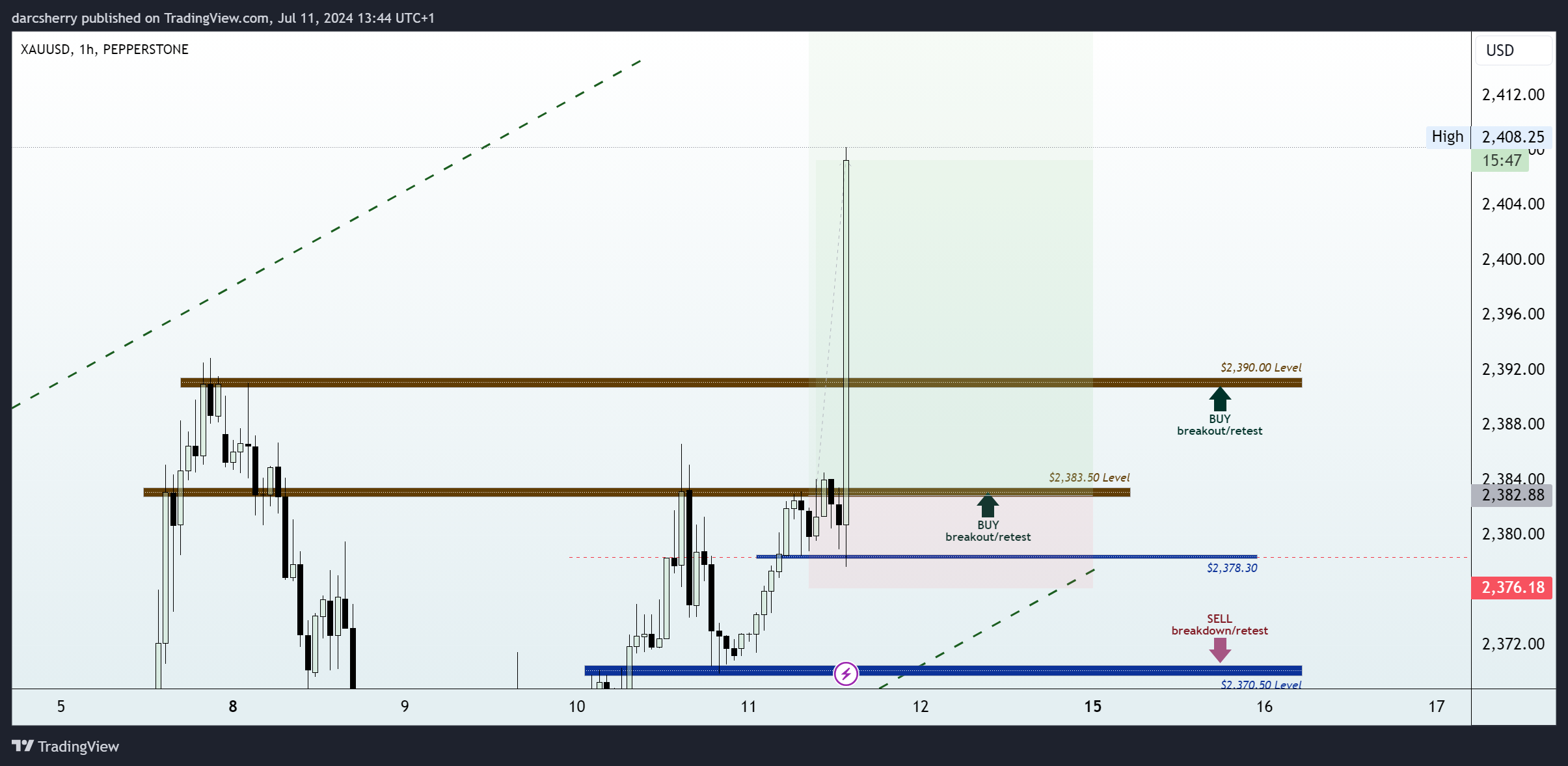Viewport: 1568px width, 766px height.
Task: Click the $2,383.50 Level label
Action: (x=1089, y=478)
